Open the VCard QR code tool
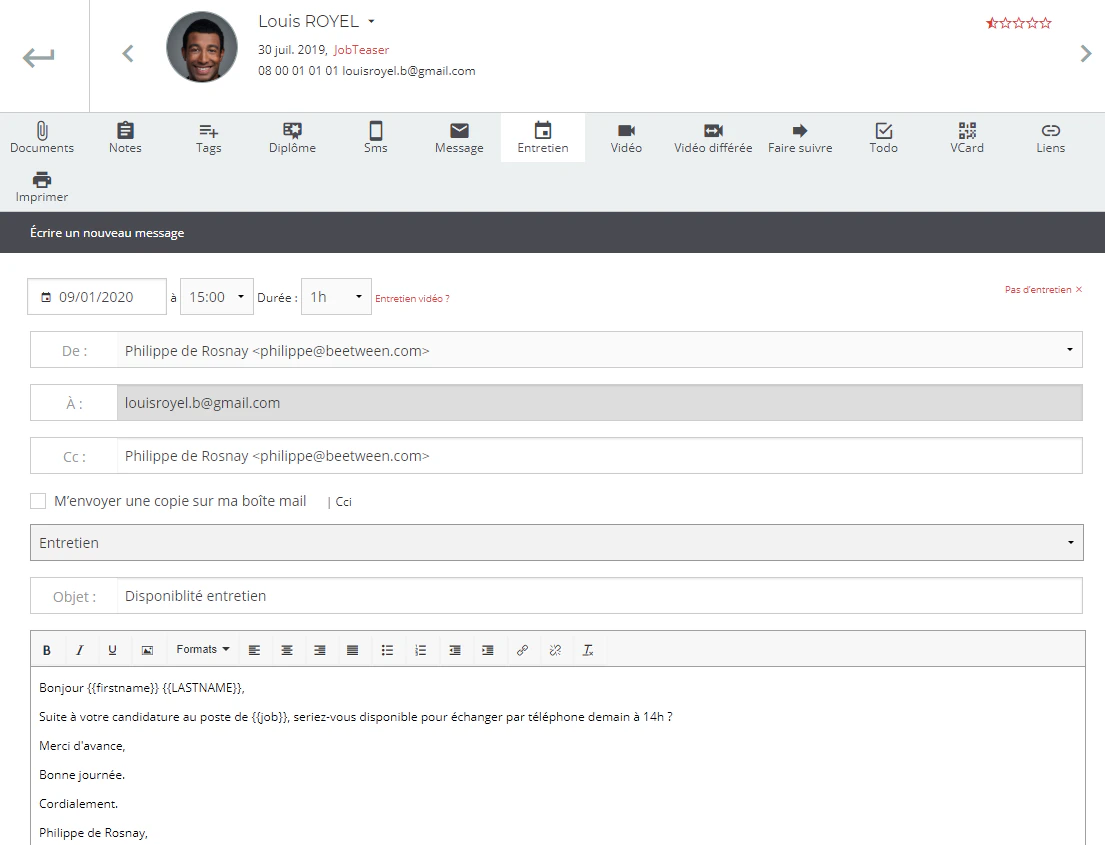1105x845 pixels. (967, 137)
